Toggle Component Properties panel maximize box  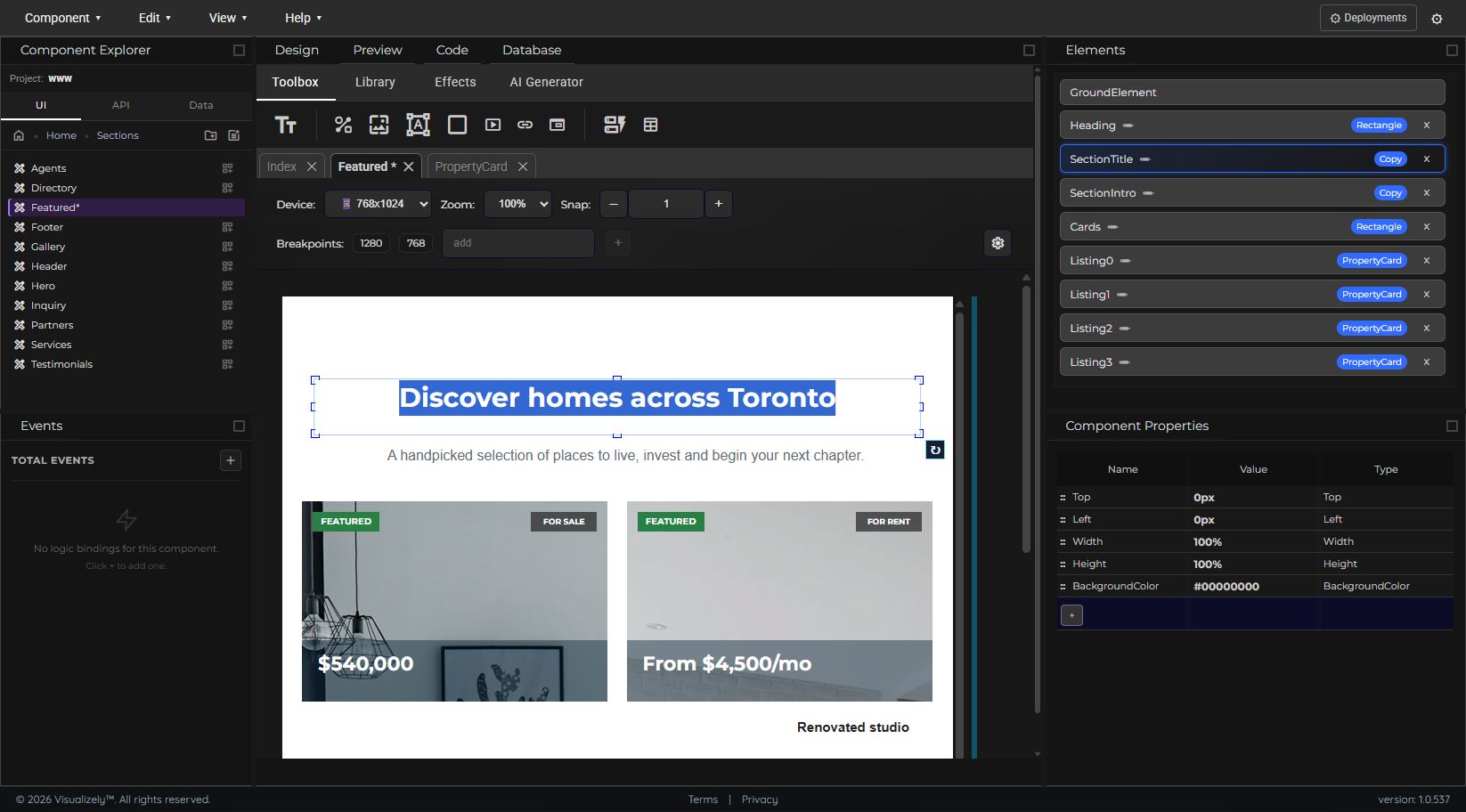1452,426
